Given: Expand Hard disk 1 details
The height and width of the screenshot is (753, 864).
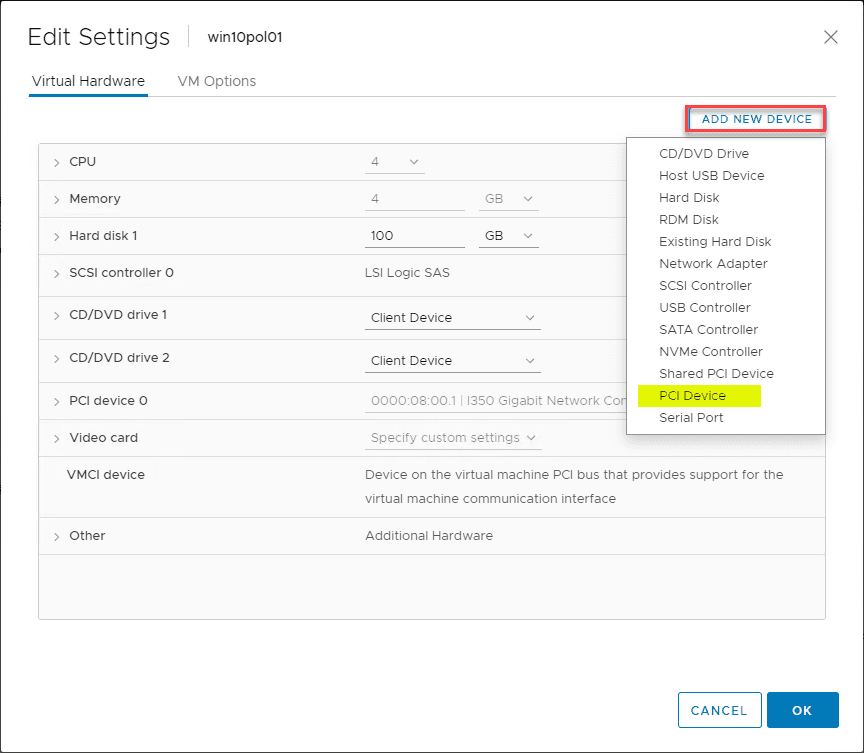Looking at the screenshot, I should point(57,236).
